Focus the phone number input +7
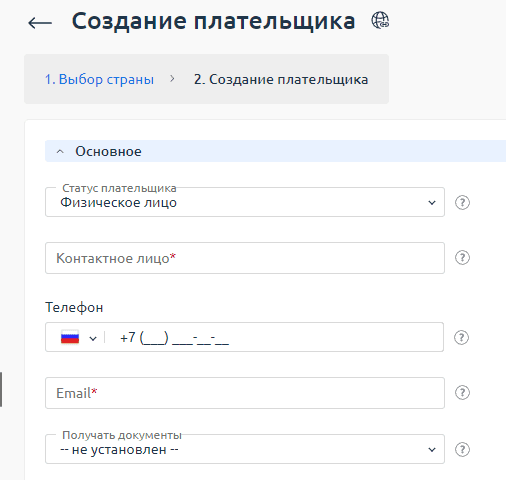This screenshot has width=506, height=480. click(273, 337)
